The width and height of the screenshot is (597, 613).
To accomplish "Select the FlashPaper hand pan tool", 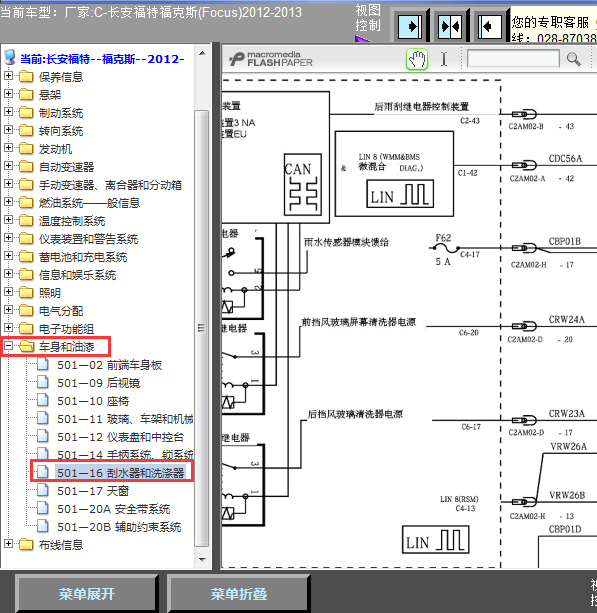I will point(417,59).
